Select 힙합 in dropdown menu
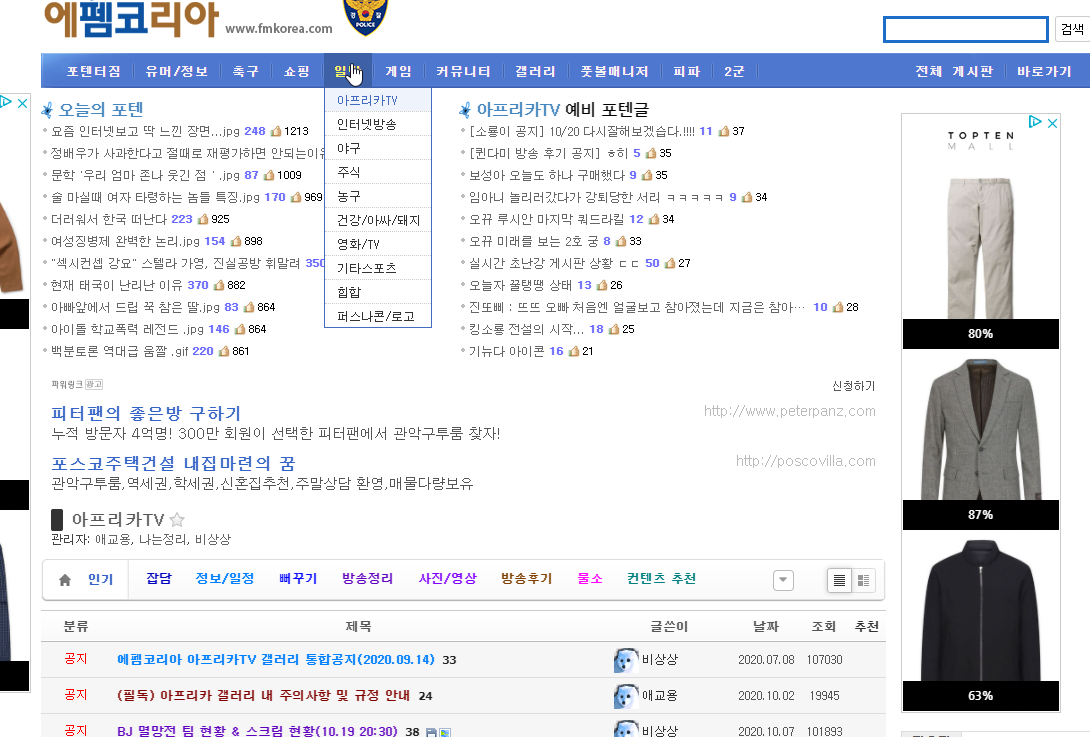This screenshot has width=1090, height=737. [x=377, y=292]
